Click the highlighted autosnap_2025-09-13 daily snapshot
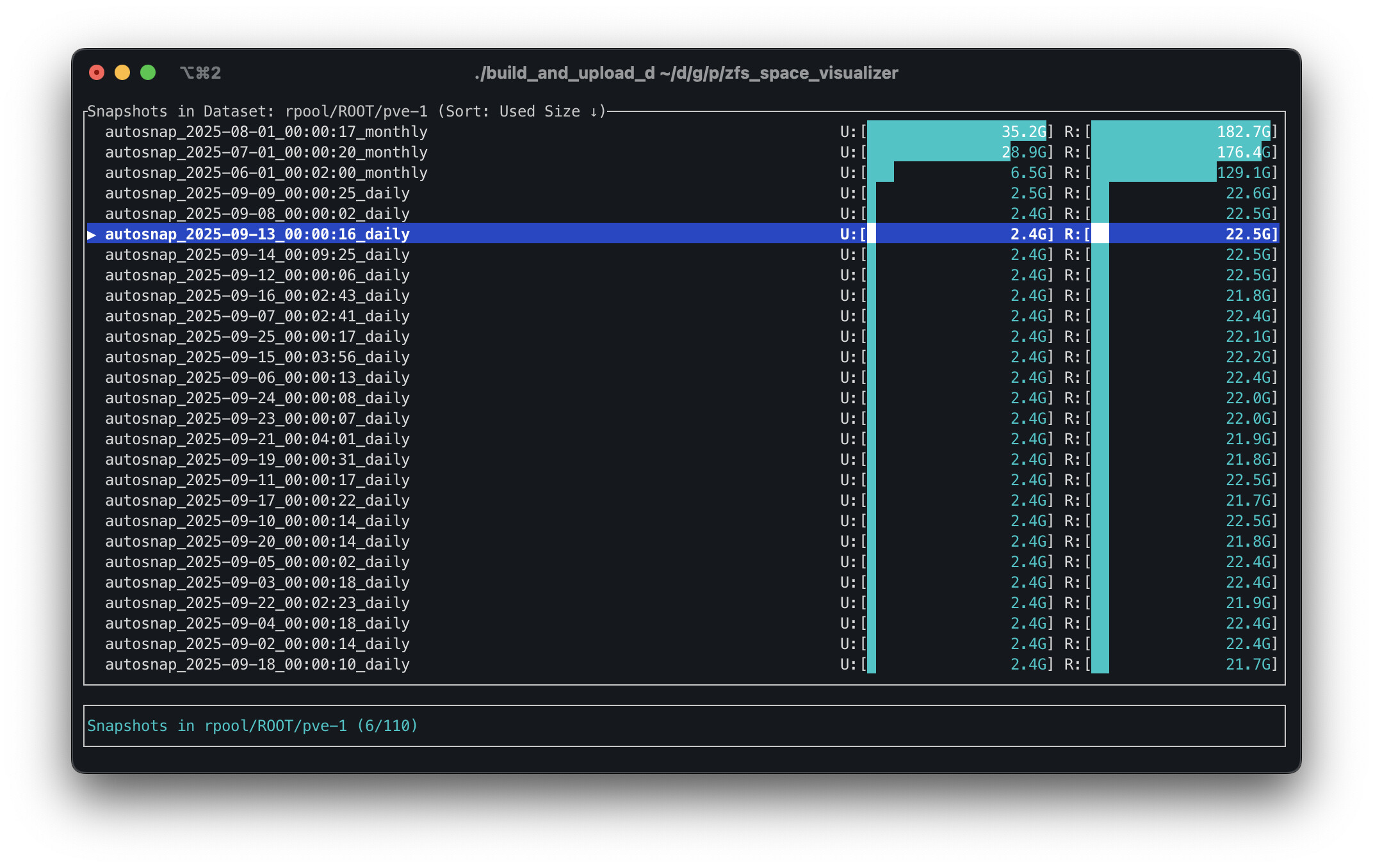Viewport: 1373px width, 868px height. 257,234
